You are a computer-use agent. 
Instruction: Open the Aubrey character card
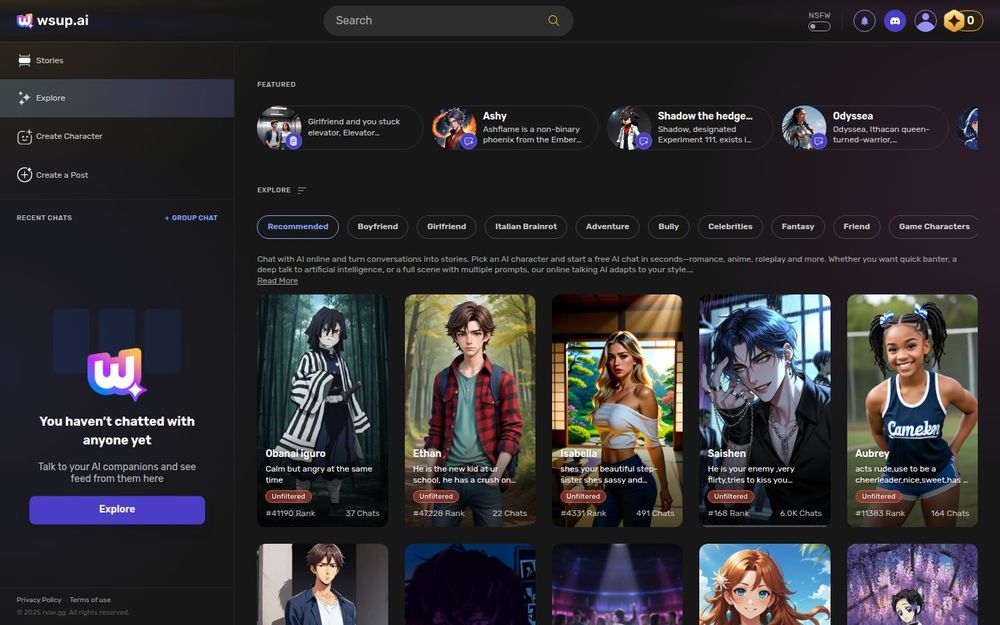coord(912,411)
